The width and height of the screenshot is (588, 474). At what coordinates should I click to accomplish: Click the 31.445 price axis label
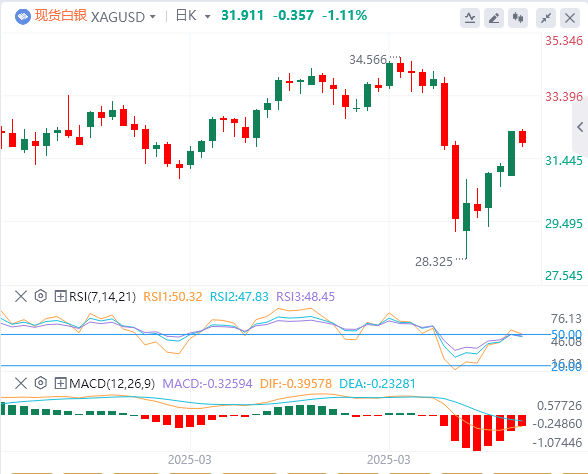pyautogui.click(x=564, y=160)
